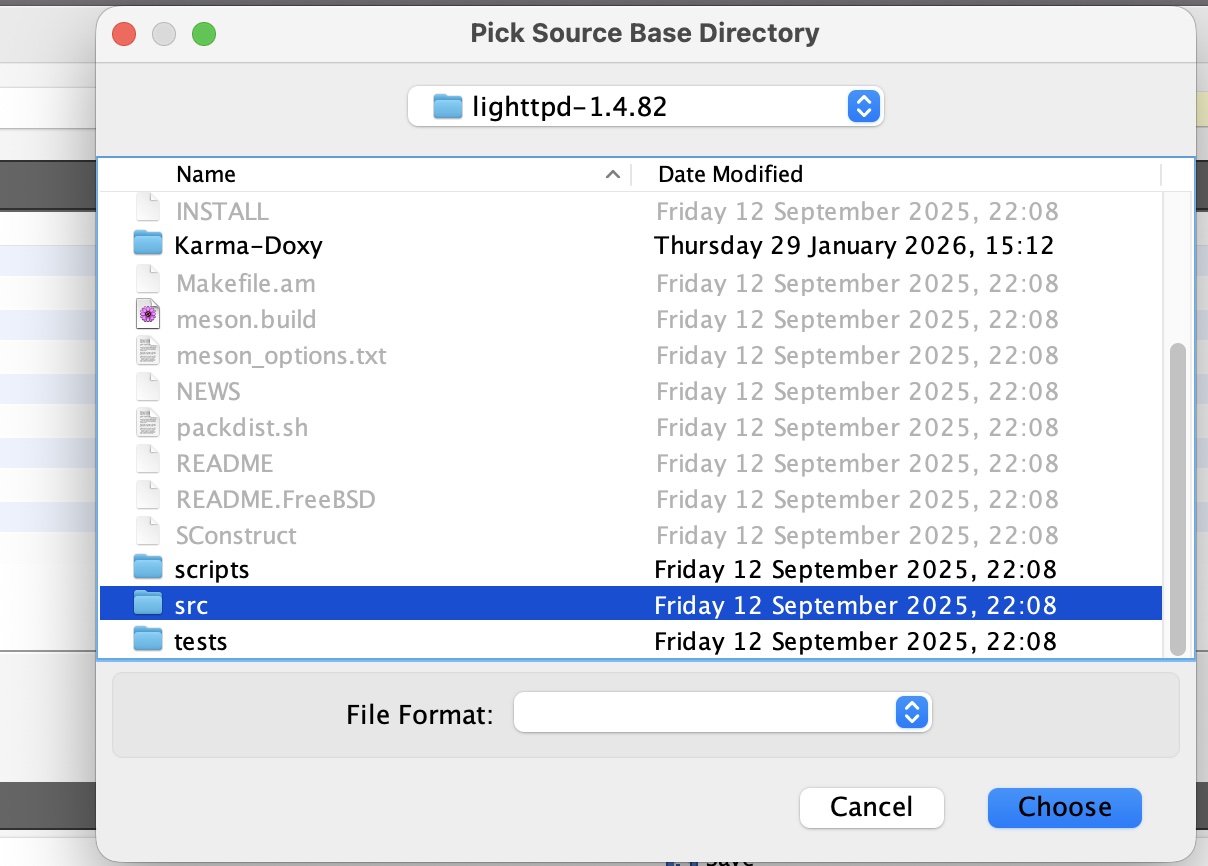This screenshot has width=1208, height=866.
Task: Open the Karma-Doxy folder icon
Action: pyautogui.click(x=148, y=244)
